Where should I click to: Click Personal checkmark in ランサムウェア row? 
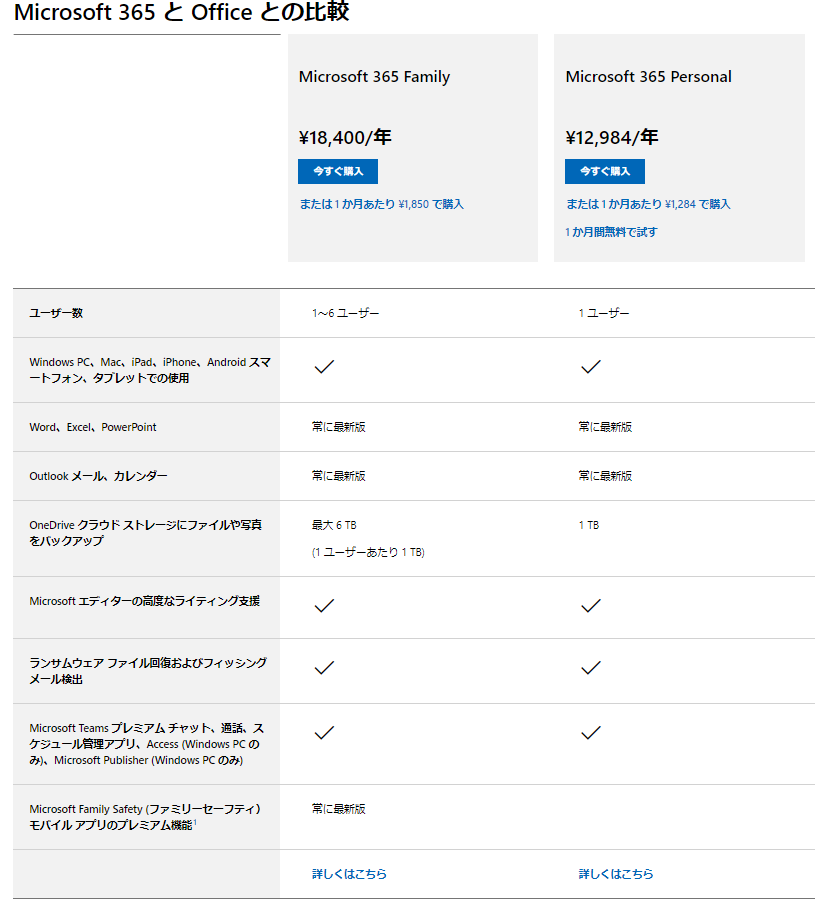coord(590,668)
